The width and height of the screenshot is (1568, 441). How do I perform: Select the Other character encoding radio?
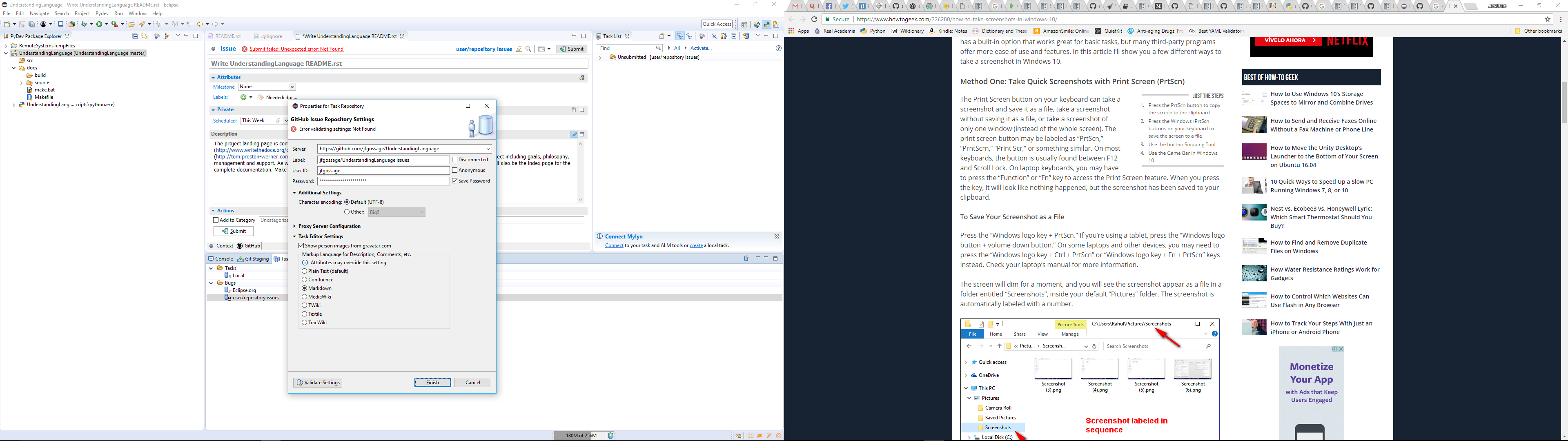(x=347, y=212)
